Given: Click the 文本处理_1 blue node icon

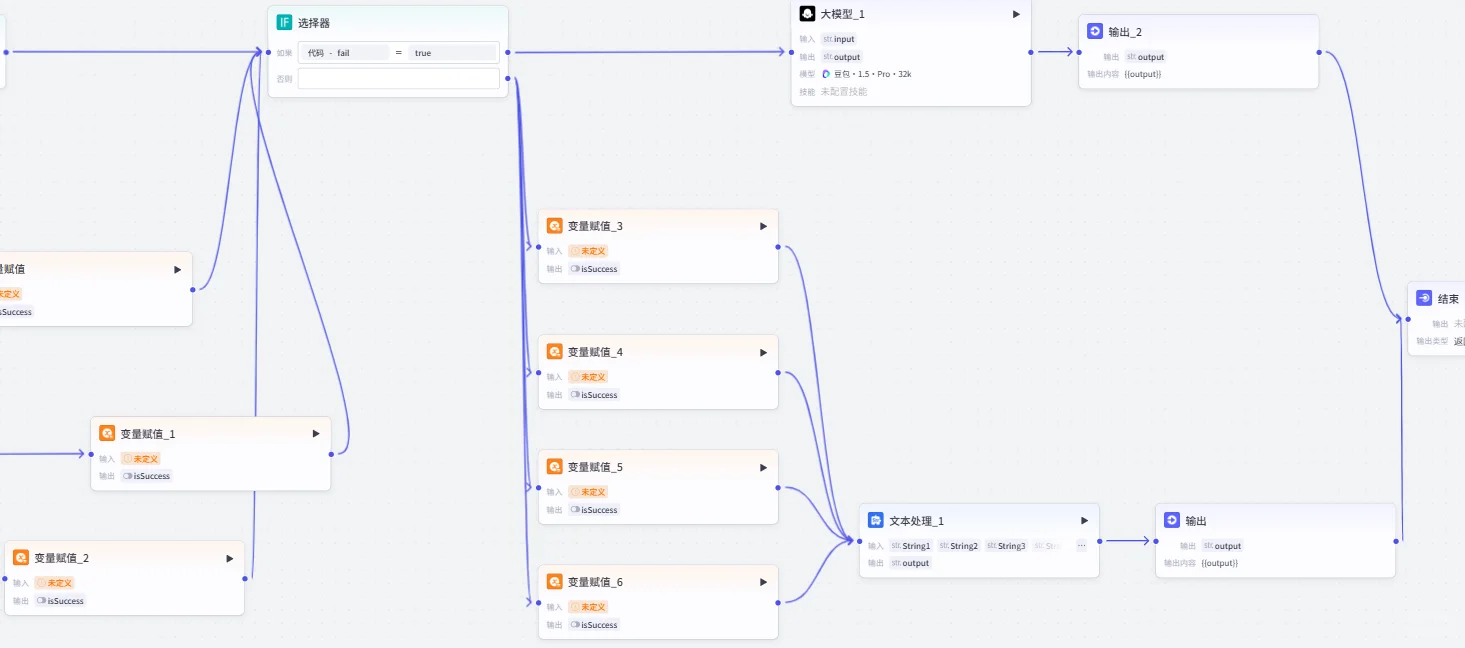Looking at the screenshot, I should [875, 521].
